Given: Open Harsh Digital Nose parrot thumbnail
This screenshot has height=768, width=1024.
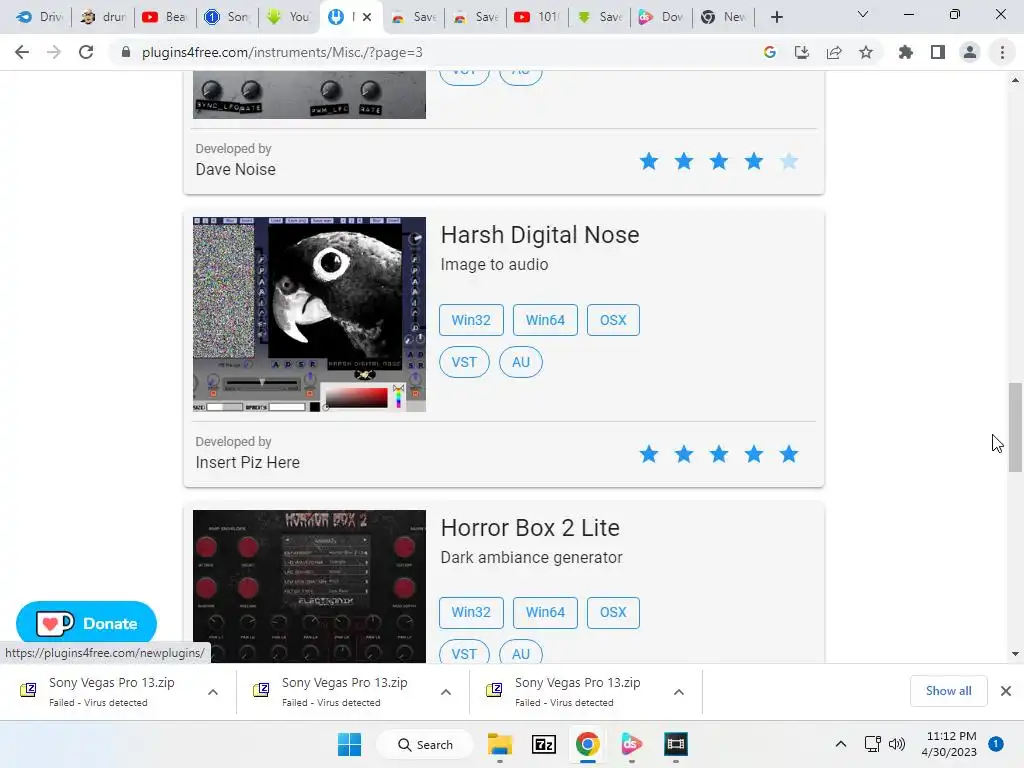Looking at the screenshot, I should point(310,314).
